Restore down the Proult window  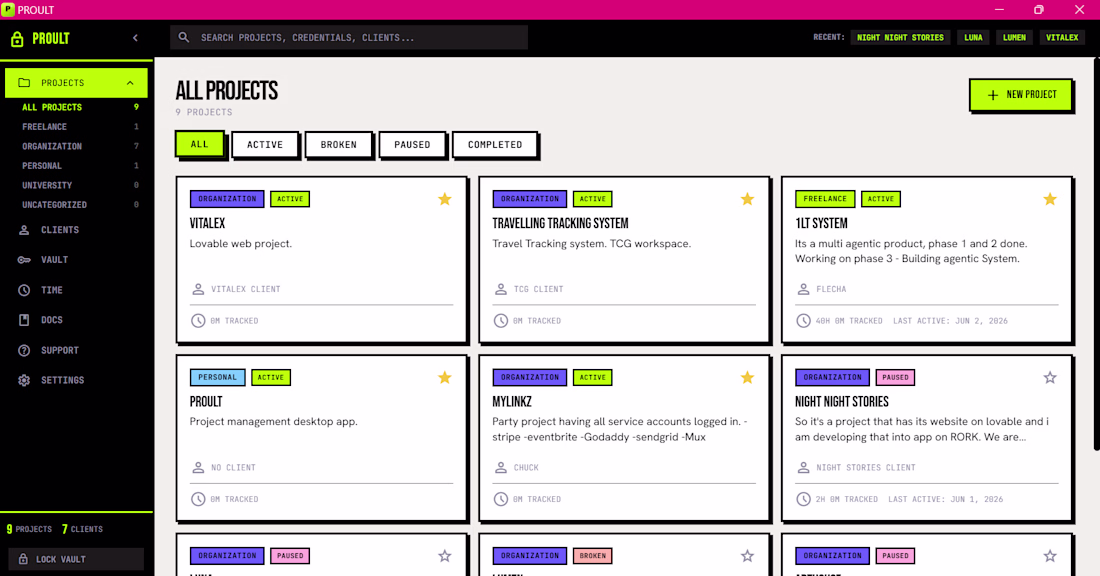[1038, 10]
